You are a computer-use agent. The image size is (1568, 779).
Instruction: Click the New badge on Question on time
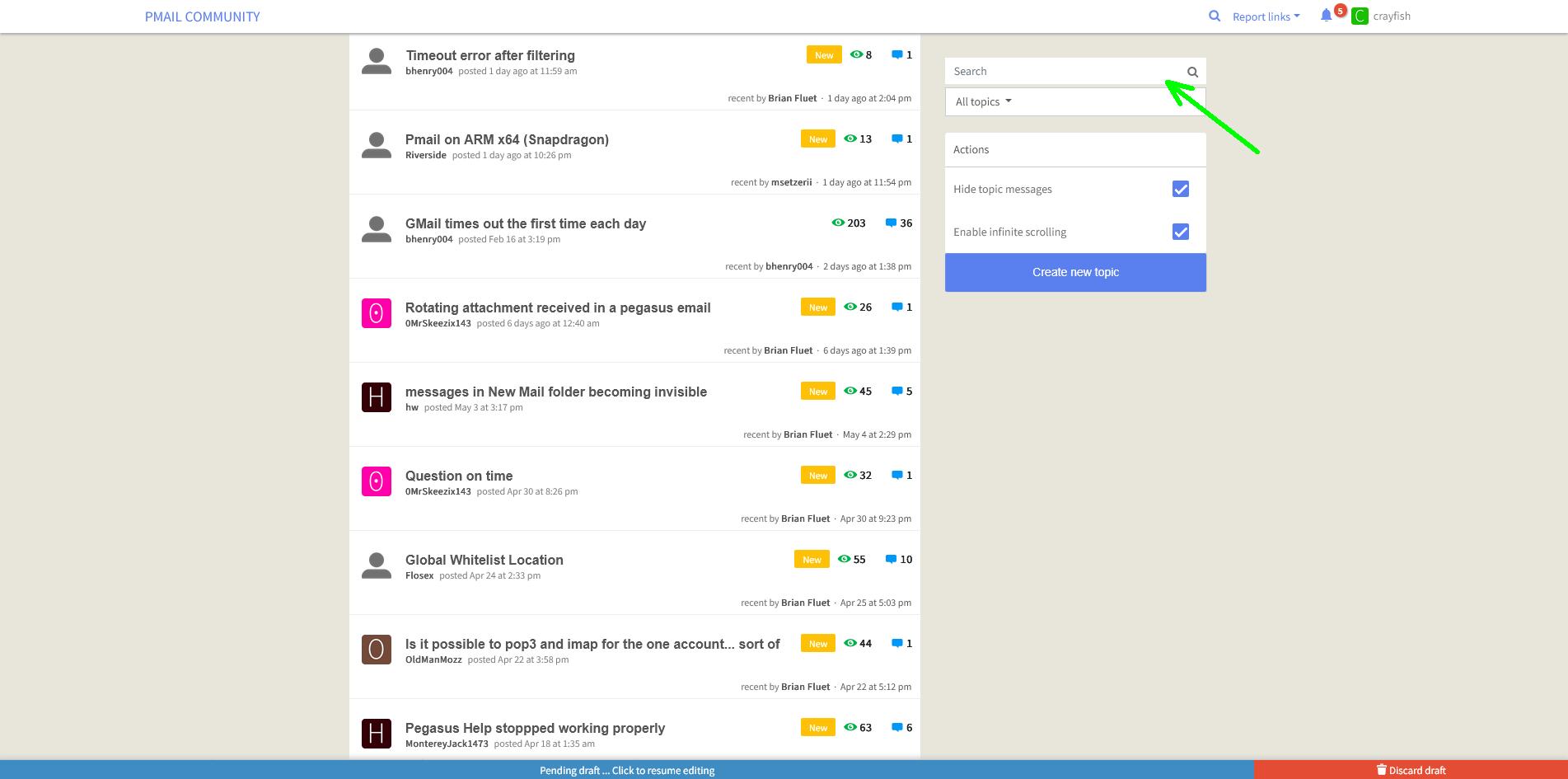coord(817,476)
